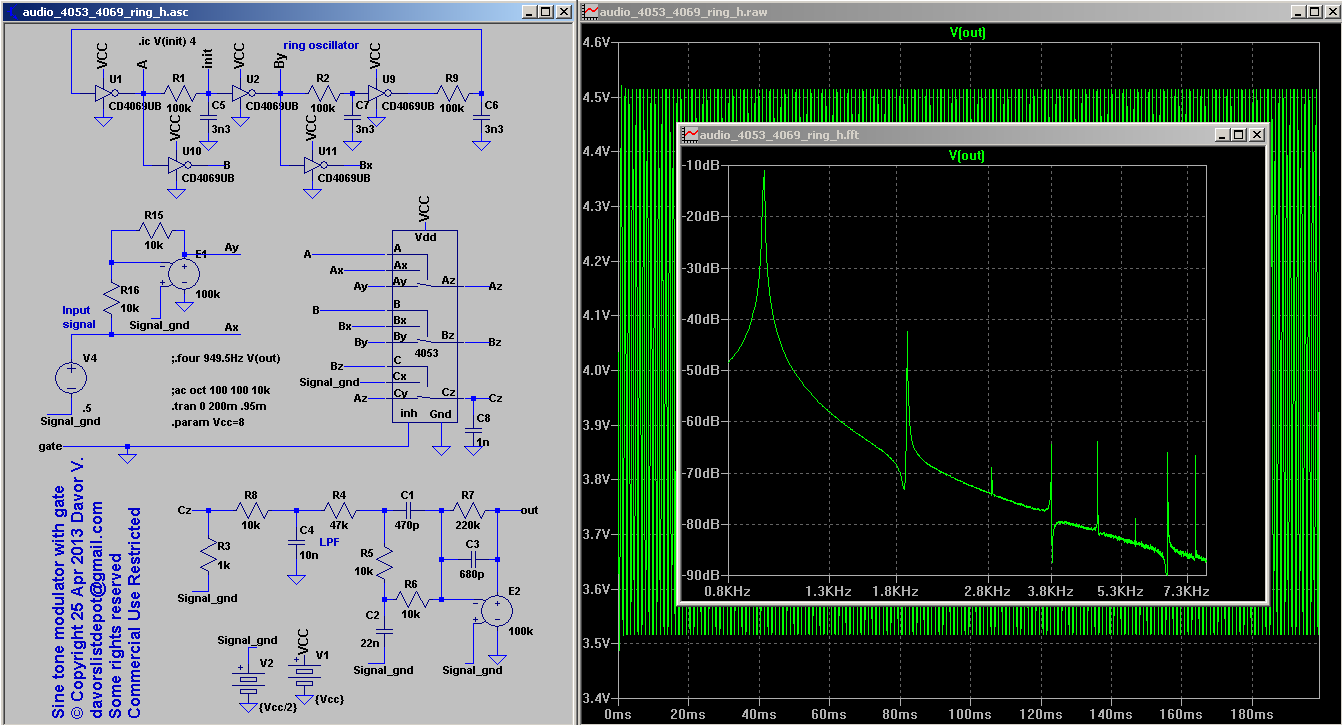
Task: Click the davorslistdepot@gmail.com text
Action: pyautogui.click(x=98, y=609)
